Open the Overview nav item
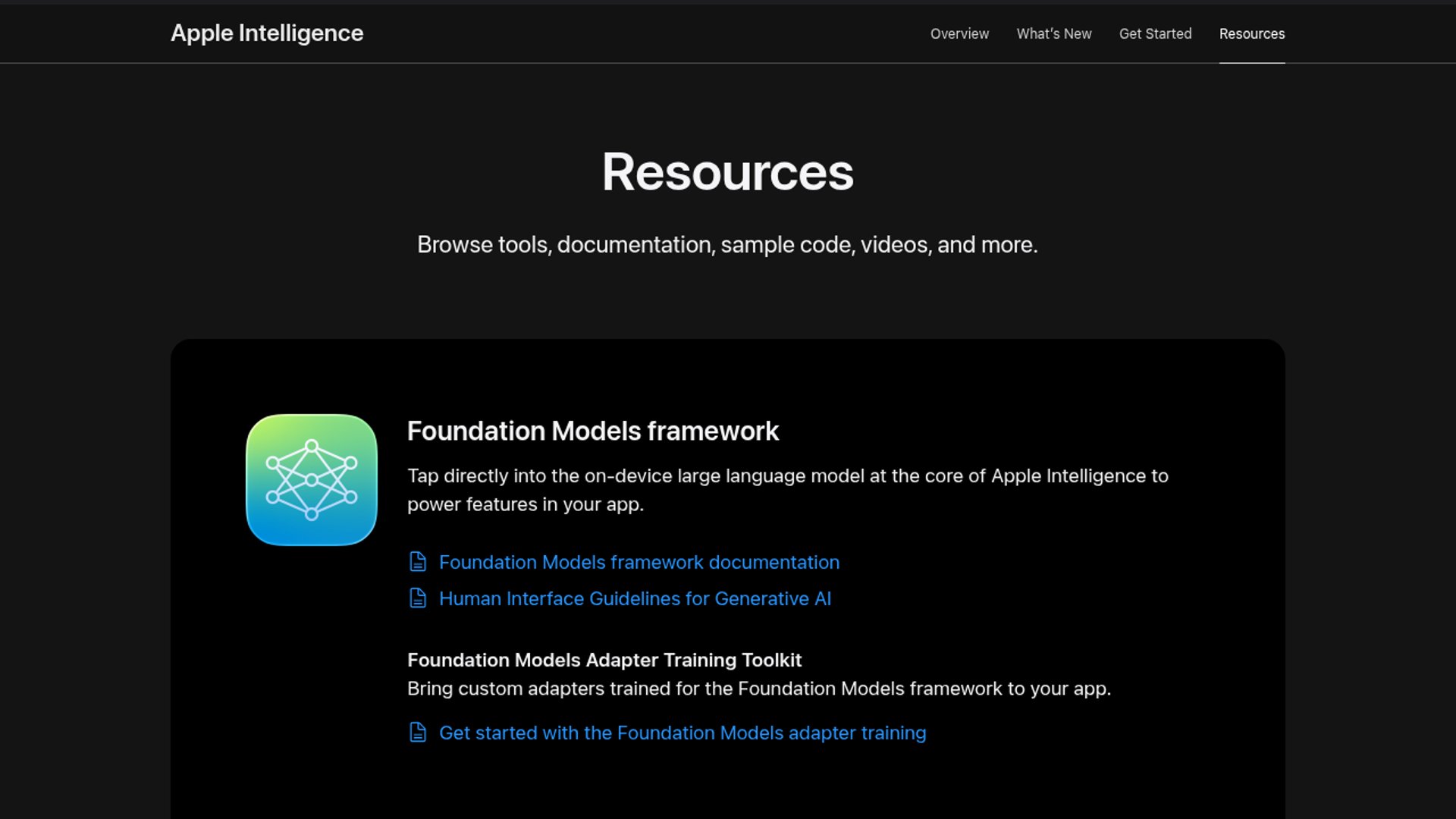This screenshot has width=1456, height=819. click(x=959, y=33)
